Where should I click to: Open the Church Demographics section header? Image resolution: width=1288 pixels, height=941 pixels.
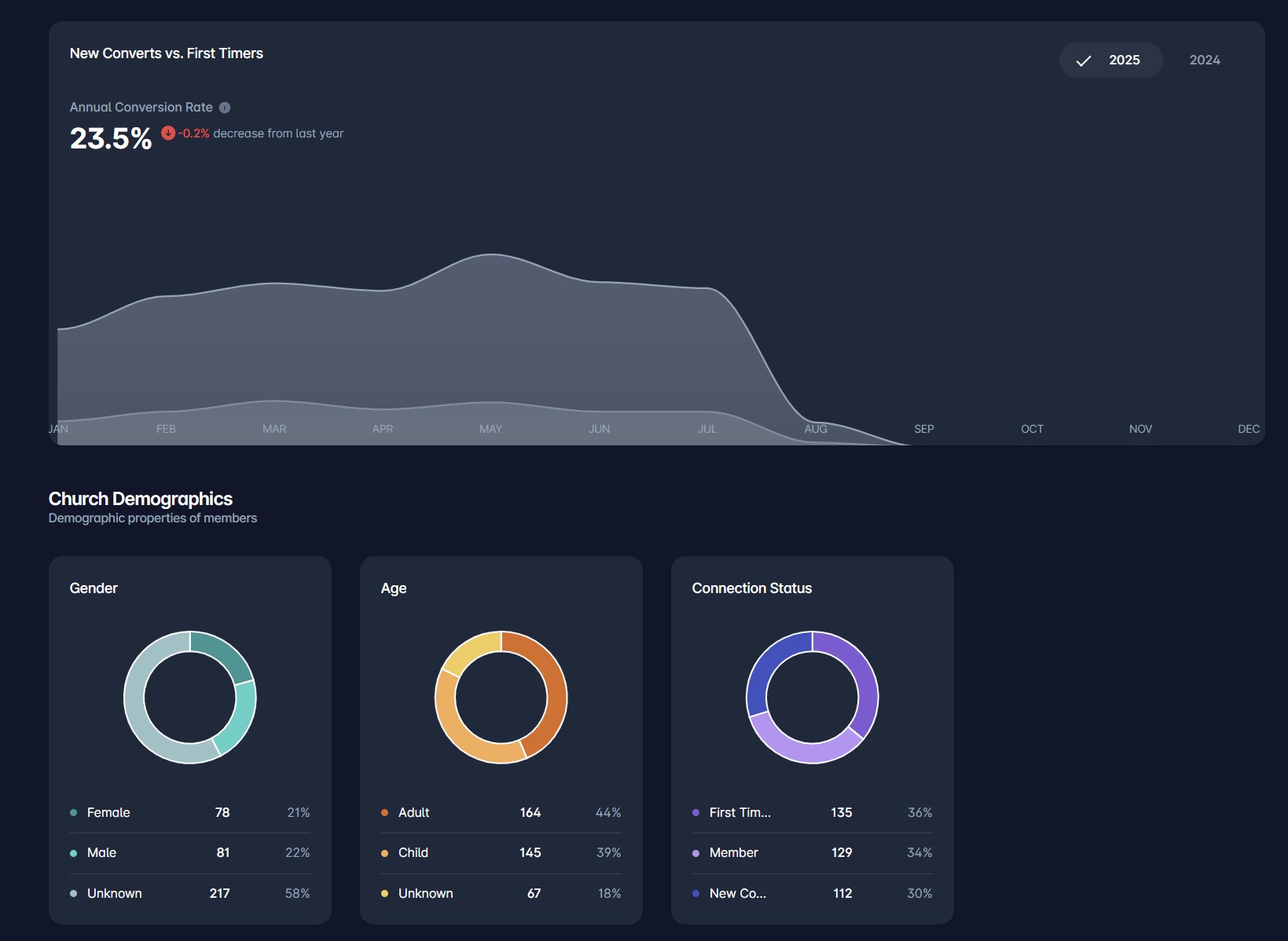tap(140, 498)
